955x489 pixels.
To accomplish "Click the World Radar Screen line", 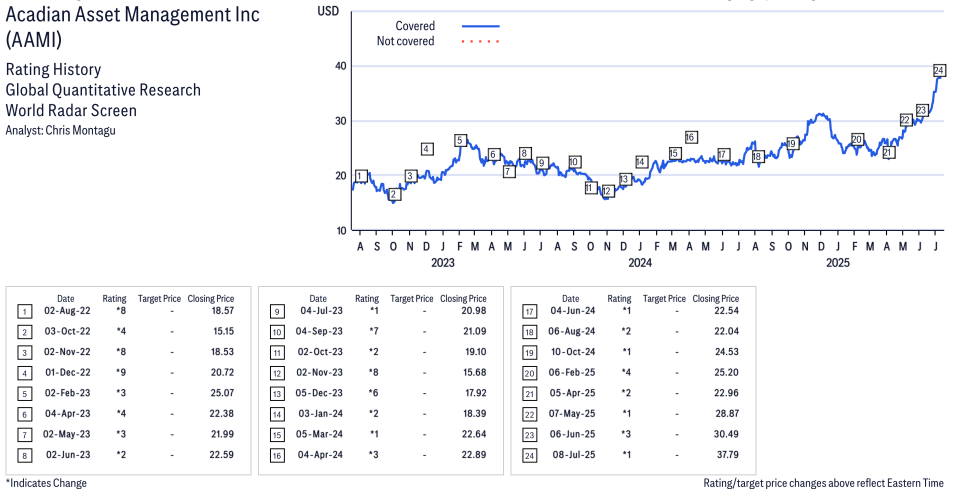I will point(71,110).
